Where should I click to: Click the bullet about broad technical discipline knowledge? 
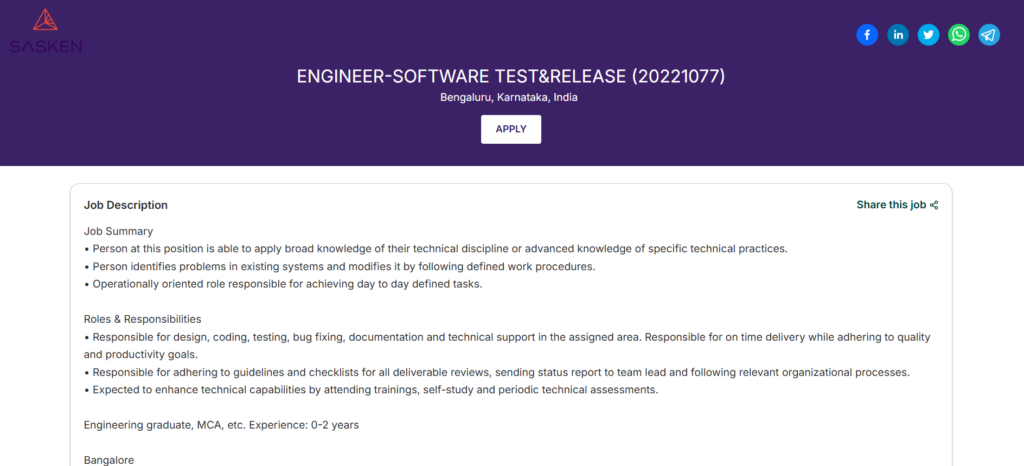[x=436, y=249]
